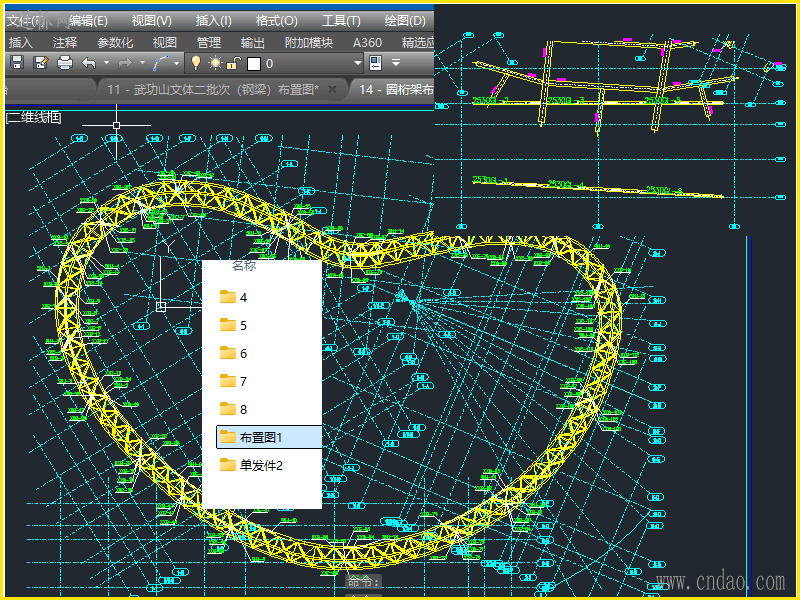Close the 11 - 武功山文体二批次 drawing tab
The image size is (800, 600).
point(332,90)
